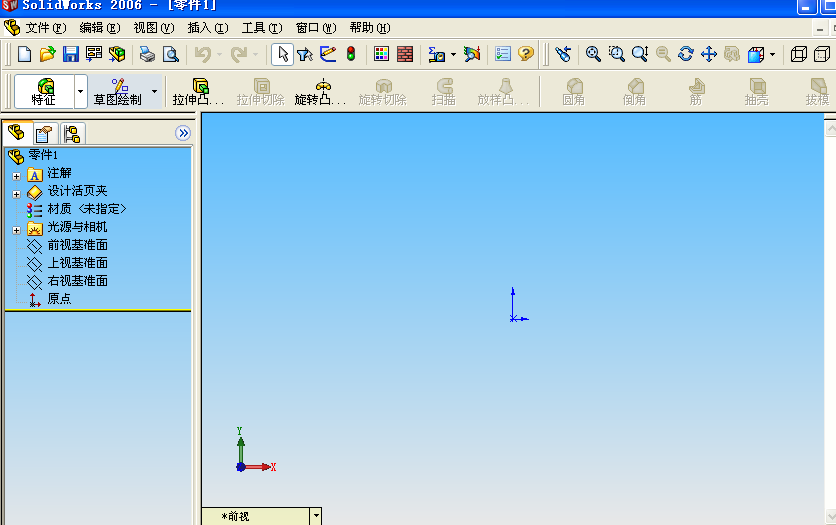The image size is (836, 525).
Task: Open Edit Texture brick icon
Action: pos(405,54)
